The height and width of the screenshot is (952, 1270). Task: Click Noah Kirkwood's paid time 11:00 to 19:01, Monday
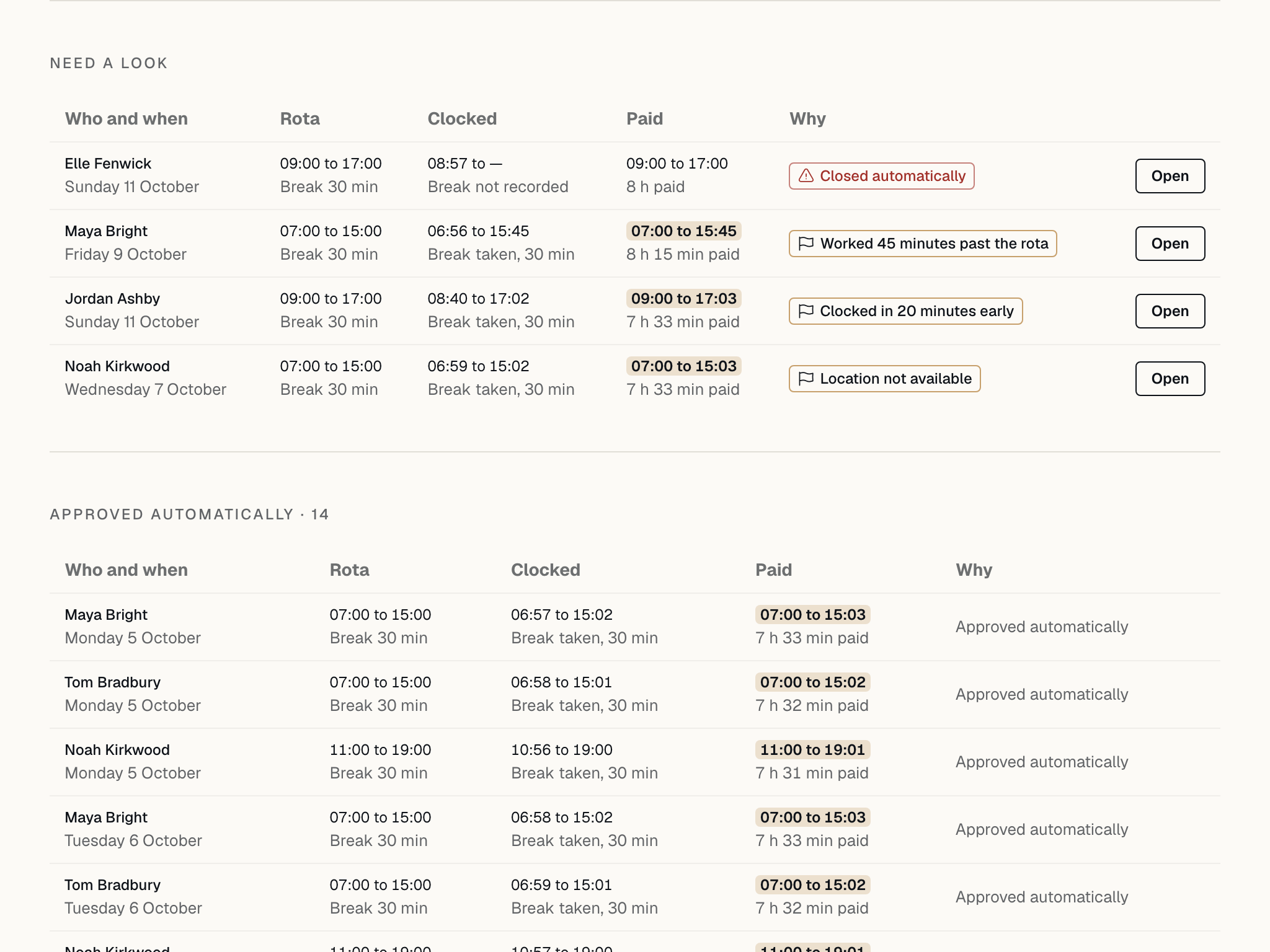click(x=812, y=750)
